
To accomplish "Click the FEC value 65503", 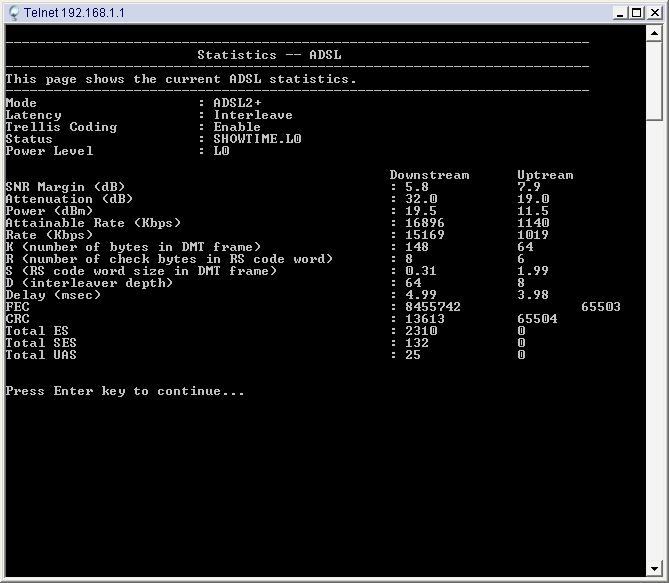I will coord(601,307).
